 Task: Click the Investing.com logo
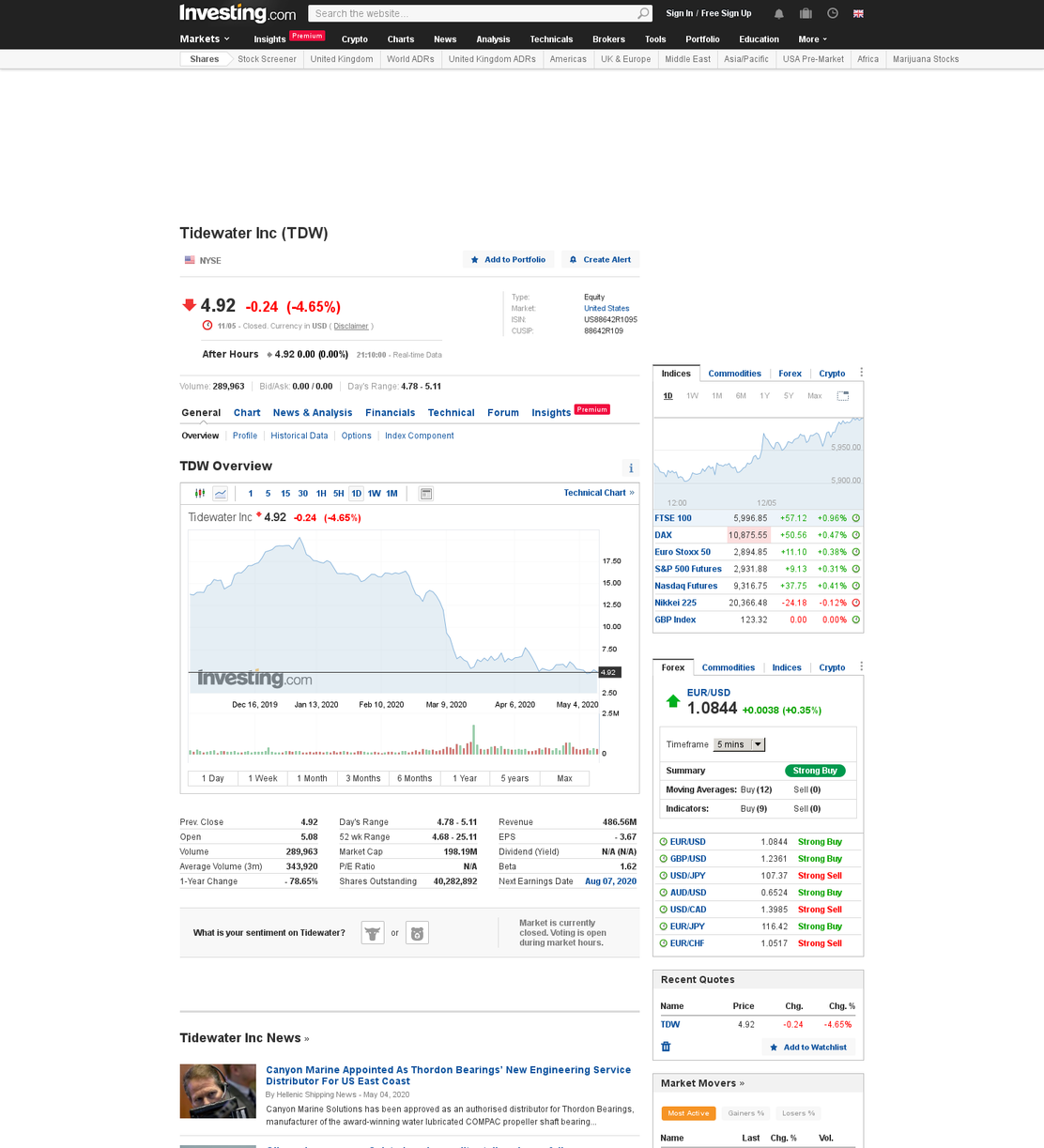tap(238, 14)
